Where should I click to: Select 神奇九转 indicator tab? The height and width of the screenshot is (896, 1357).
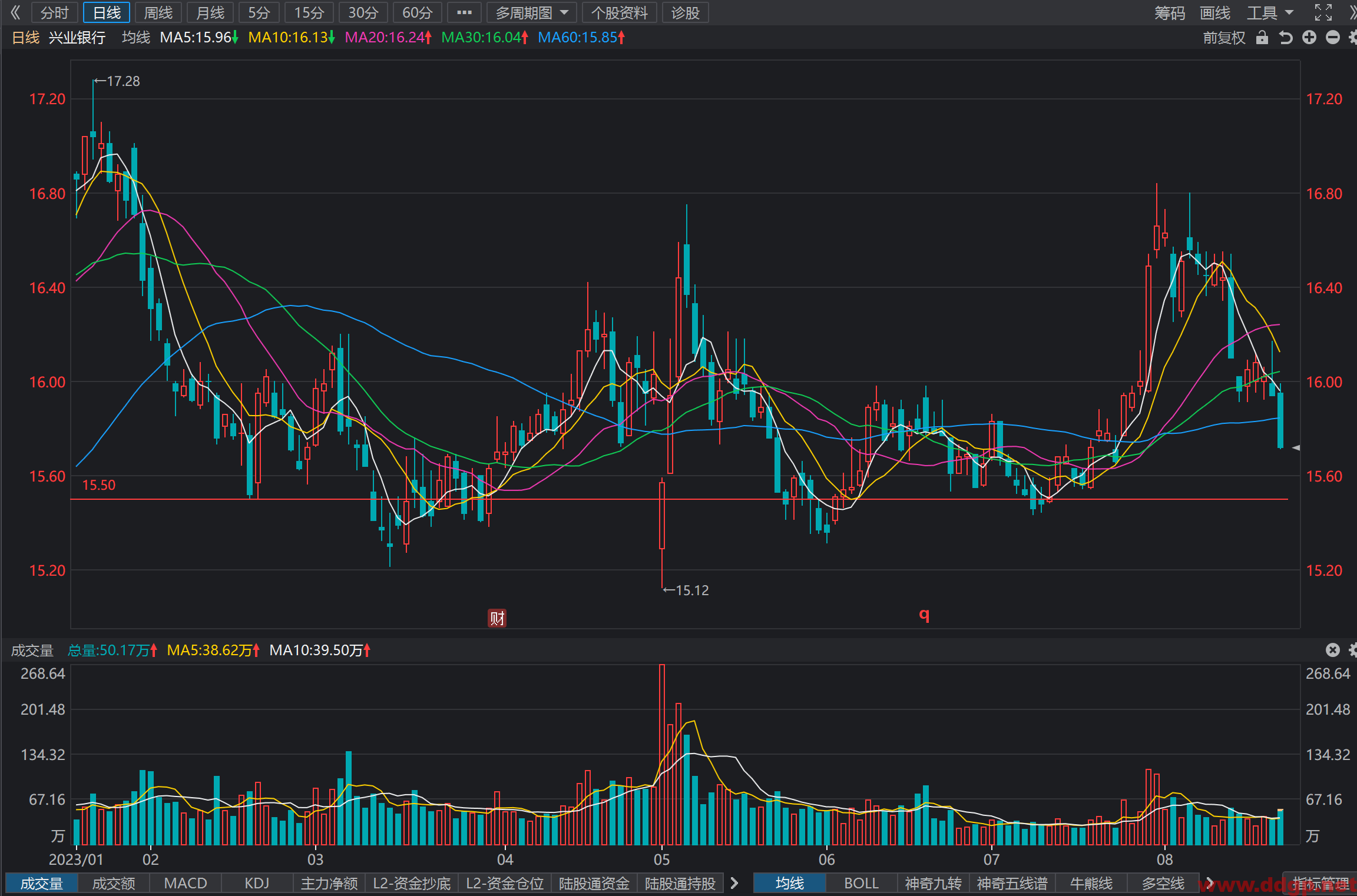934,883
